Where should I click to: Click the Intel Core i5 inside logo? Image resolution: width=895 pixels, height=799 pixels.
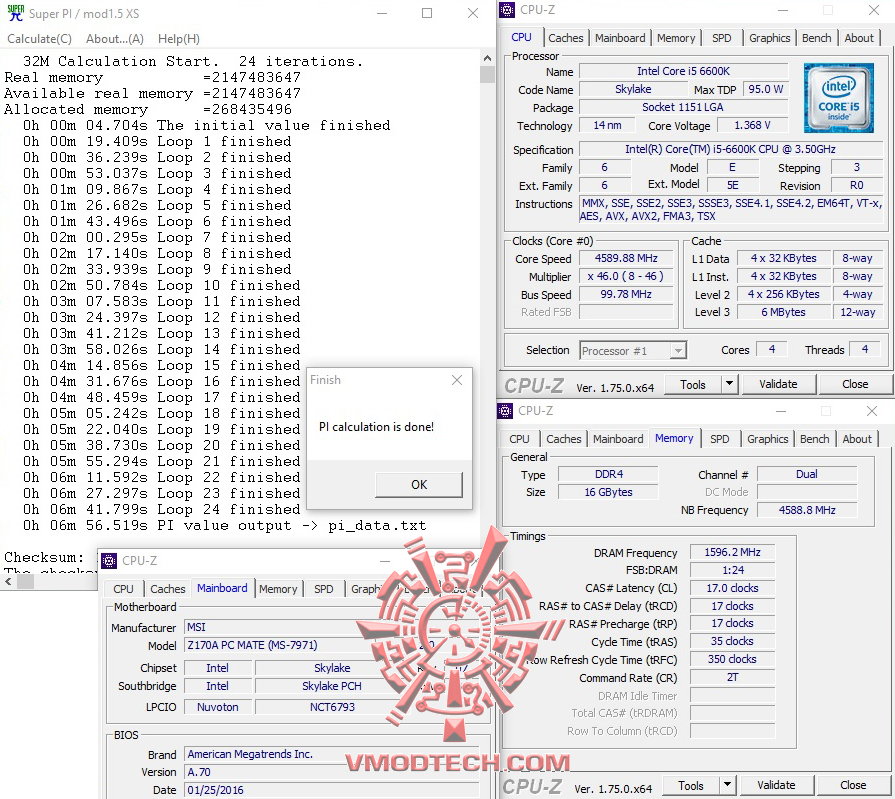point(838,98)
